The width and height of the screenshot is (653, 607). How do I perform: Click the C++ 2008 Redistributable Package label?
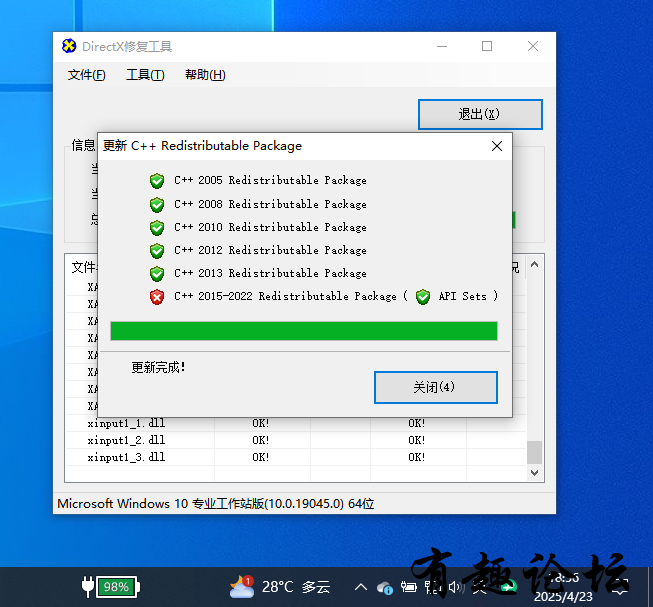tap(270, 204)
